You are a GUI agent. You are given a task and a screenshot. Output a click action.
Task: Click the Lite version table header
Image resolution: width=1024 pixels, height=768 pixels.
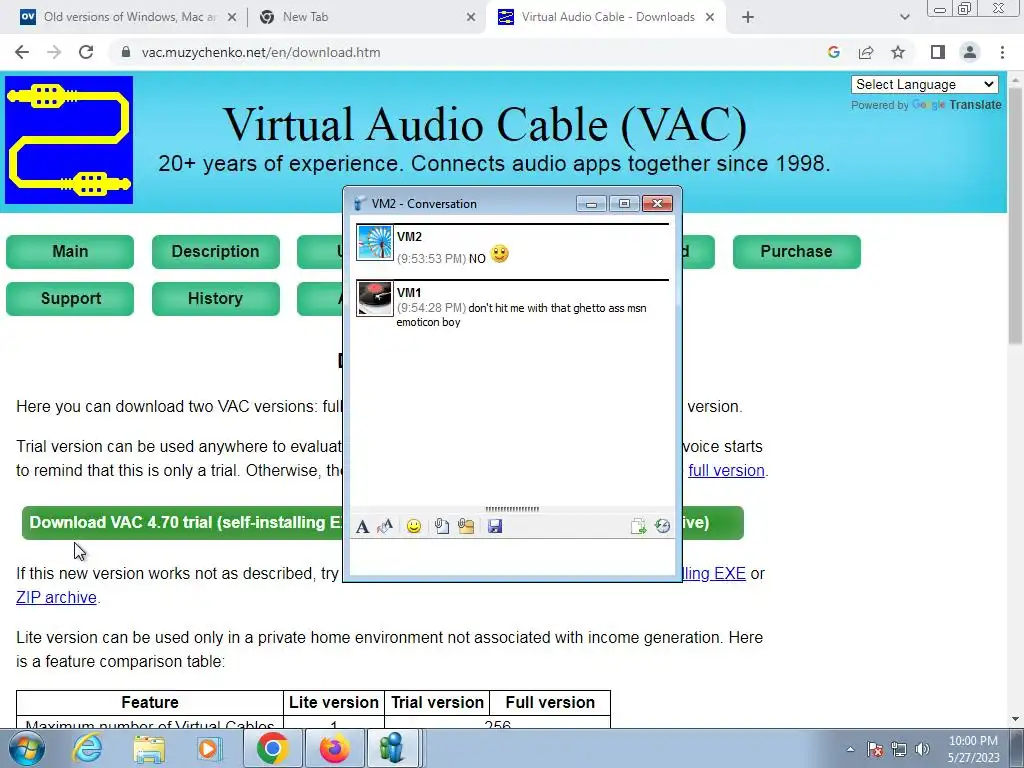[334, 702]
